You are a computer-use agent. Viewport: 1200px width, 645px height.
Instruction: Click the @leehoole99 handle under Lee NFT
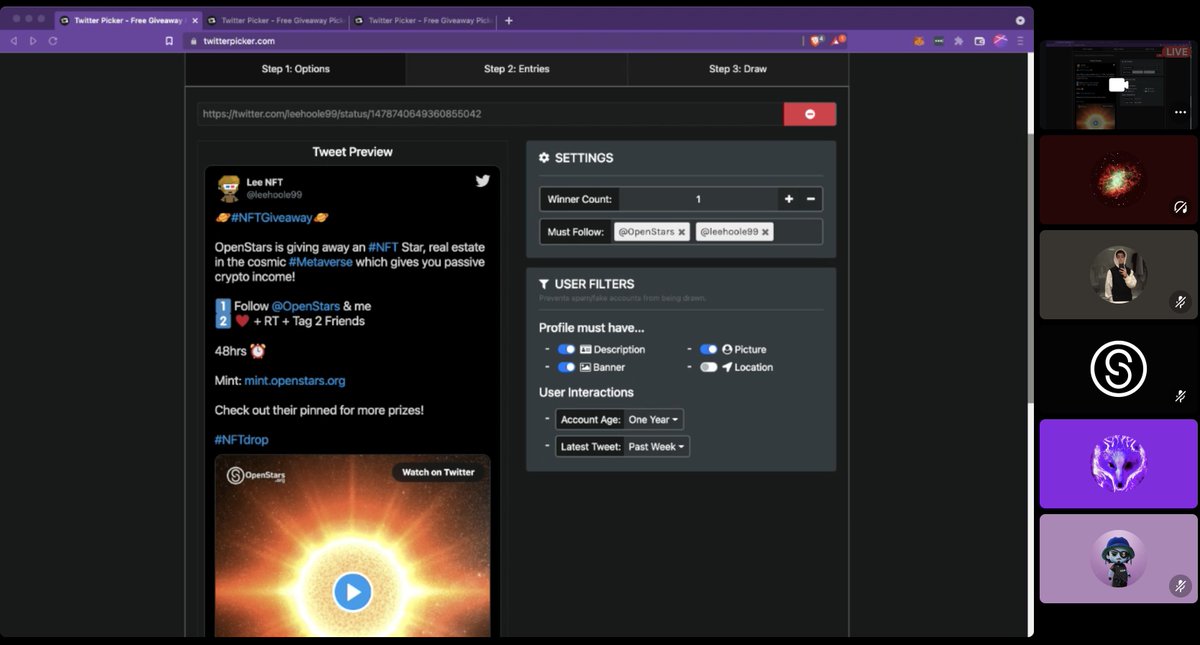click(x=274, y=195)
